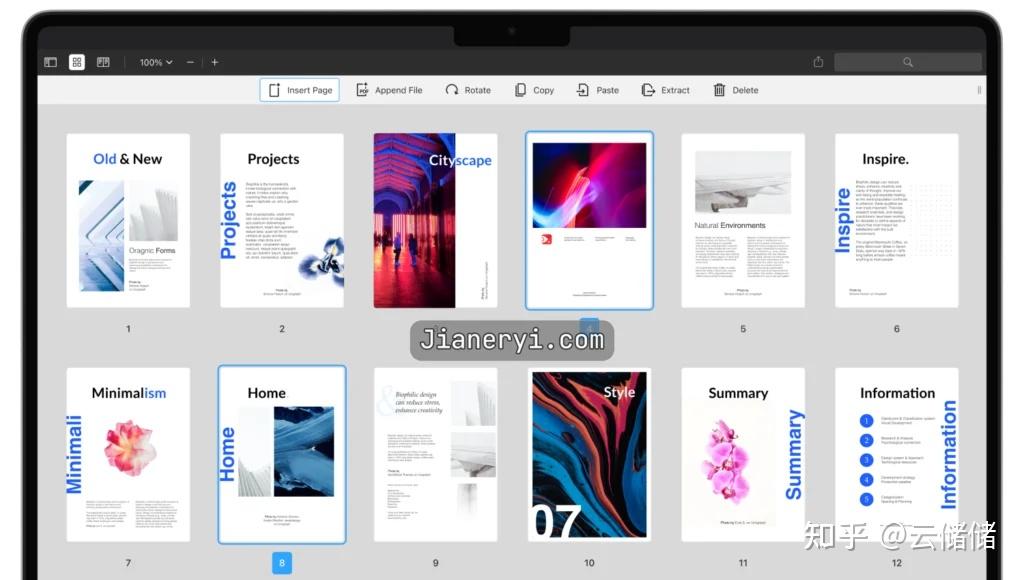This screenshot has height=580, width=1024.
Task: Open the share export icon
Action: (x=818, y=62)
